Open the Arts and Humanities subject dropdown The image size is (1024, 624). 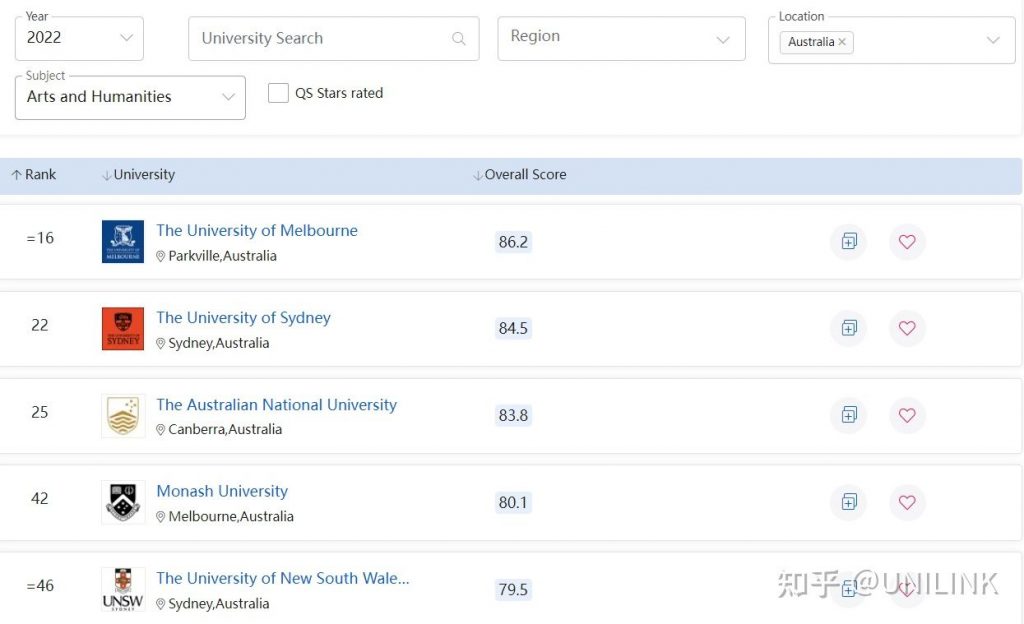point(130,97)
